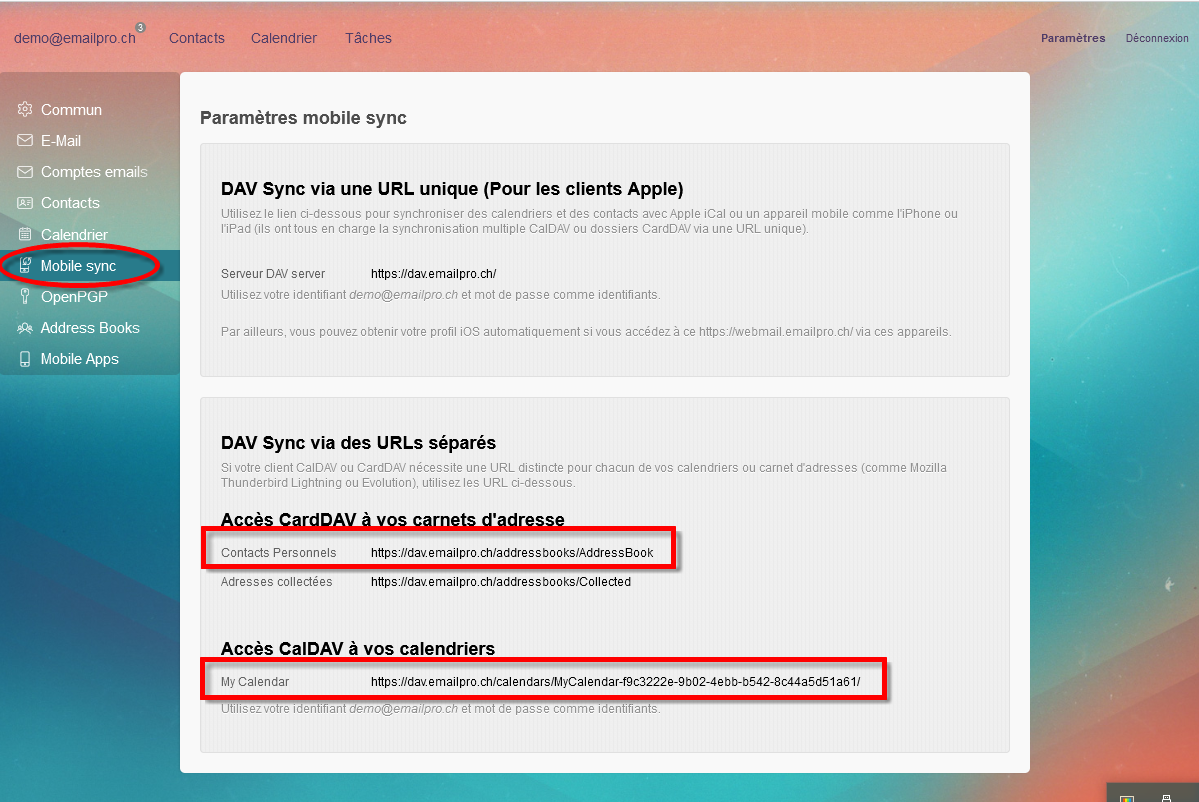Click the Contacts card icon in sidebar
This screenshot has height=802, width=1199.
tap(25, 203)
